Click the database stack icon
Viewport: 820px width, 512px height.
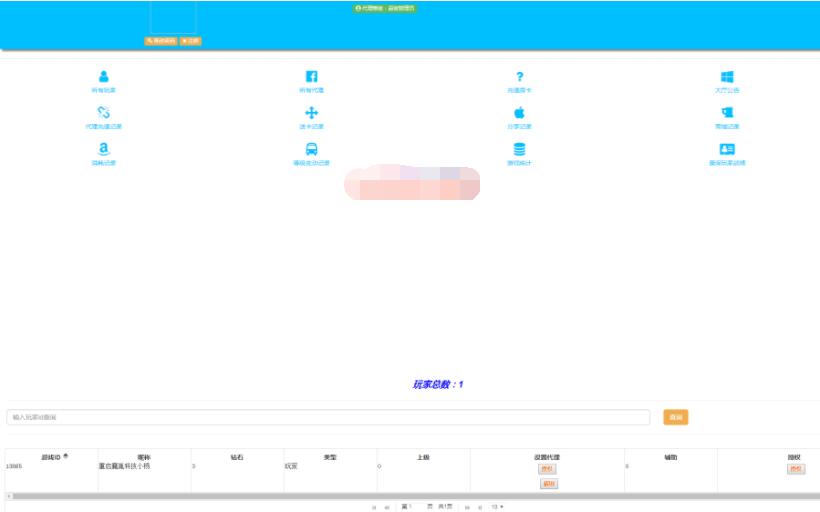tap(519, 149)
